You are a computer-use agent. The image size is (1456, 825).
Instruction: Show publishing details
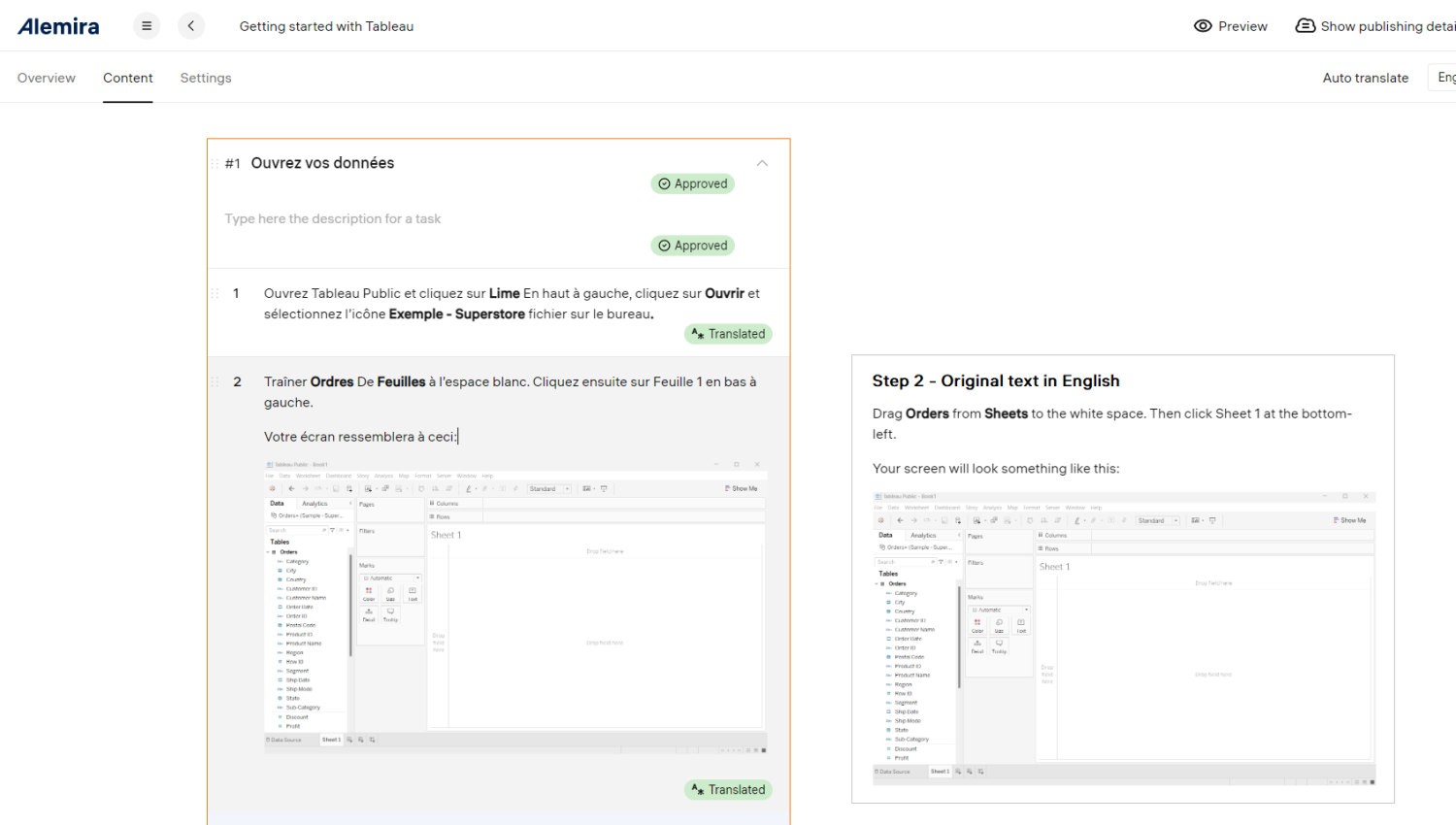click(1375, 26)
